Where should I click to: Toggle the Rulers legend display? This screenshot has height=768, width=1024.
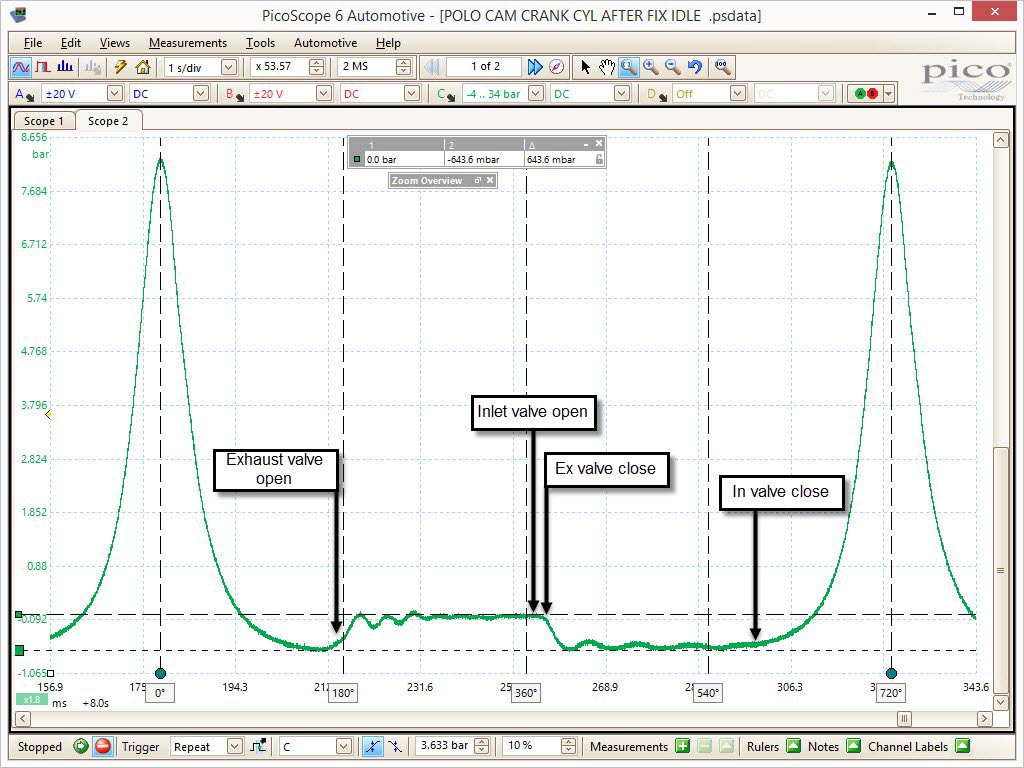(793, 746)
